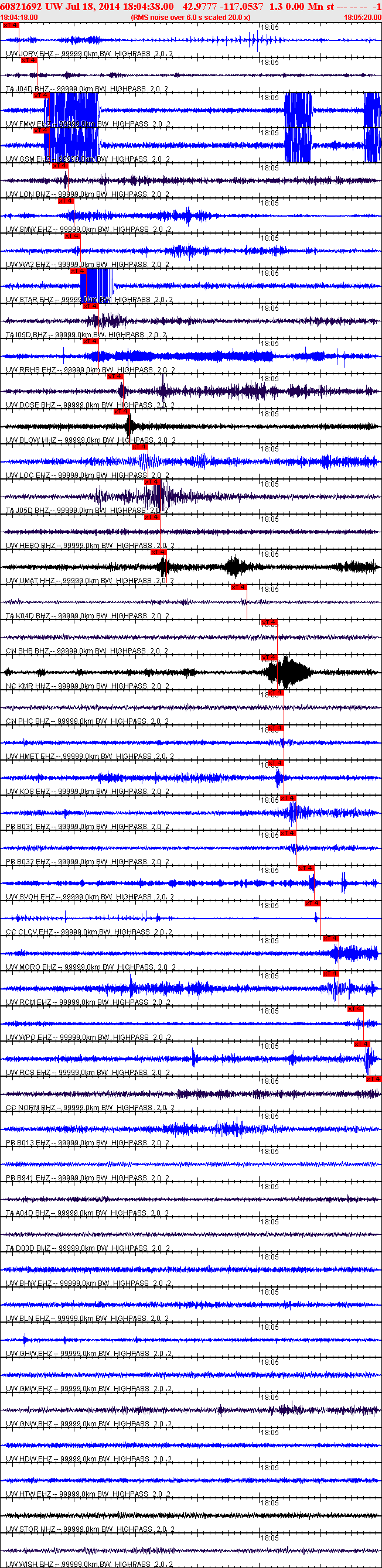
Task: Select the PB B031 EHZ station label
Action: click(x=28, y=827)
